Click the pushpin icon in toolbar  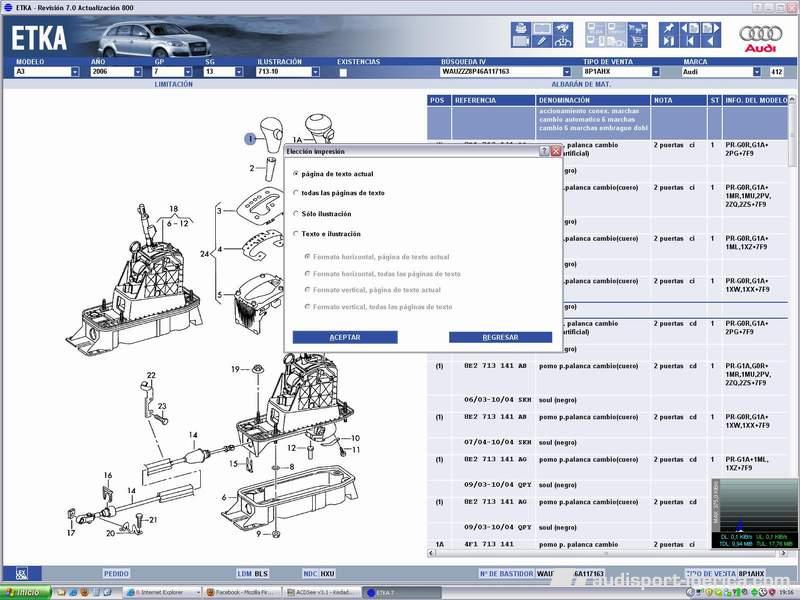point(669,28)
